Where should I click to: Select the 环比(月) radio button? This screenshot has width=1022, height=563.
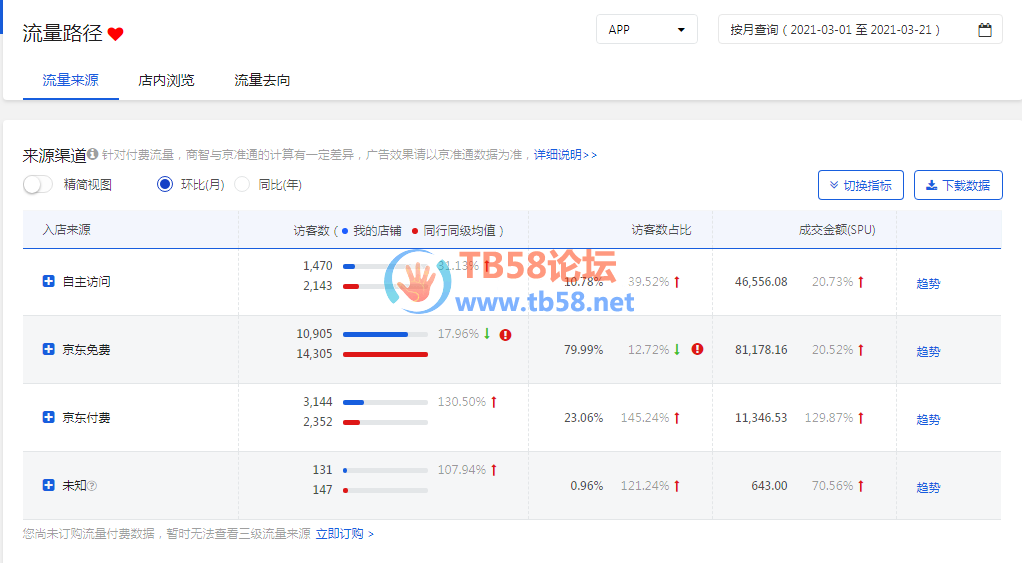click(x=165, y=184)
